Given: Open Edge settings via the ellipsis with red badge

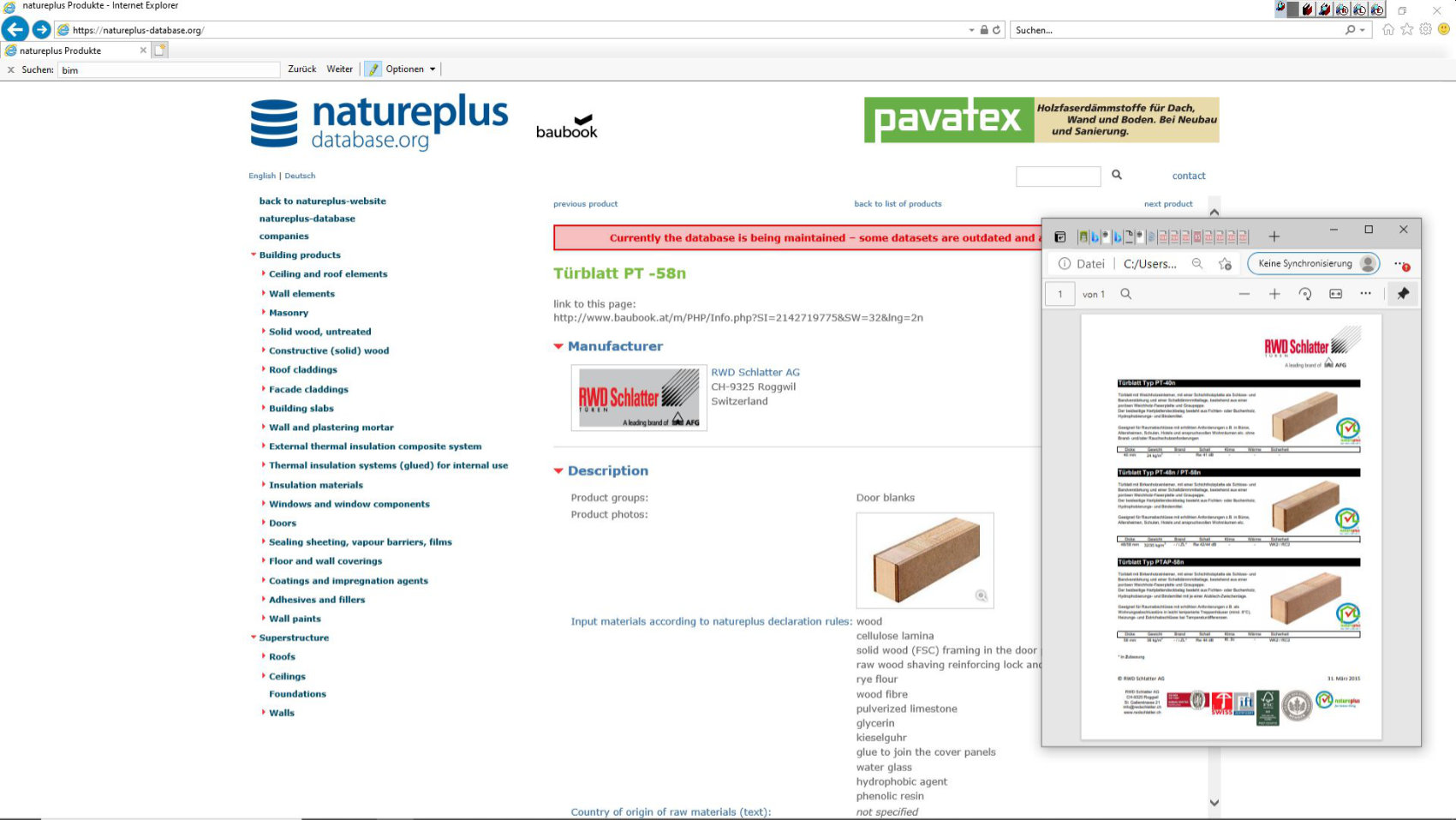Looking at the screenshot, I should tap(1398, 264).
